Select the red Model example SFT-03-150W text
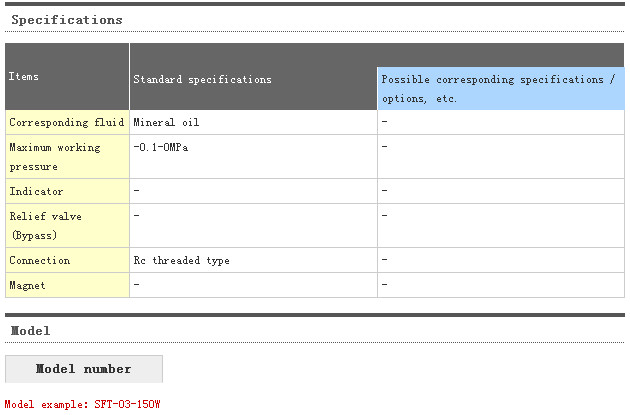630x415 pixels. [x=83, y=404]
